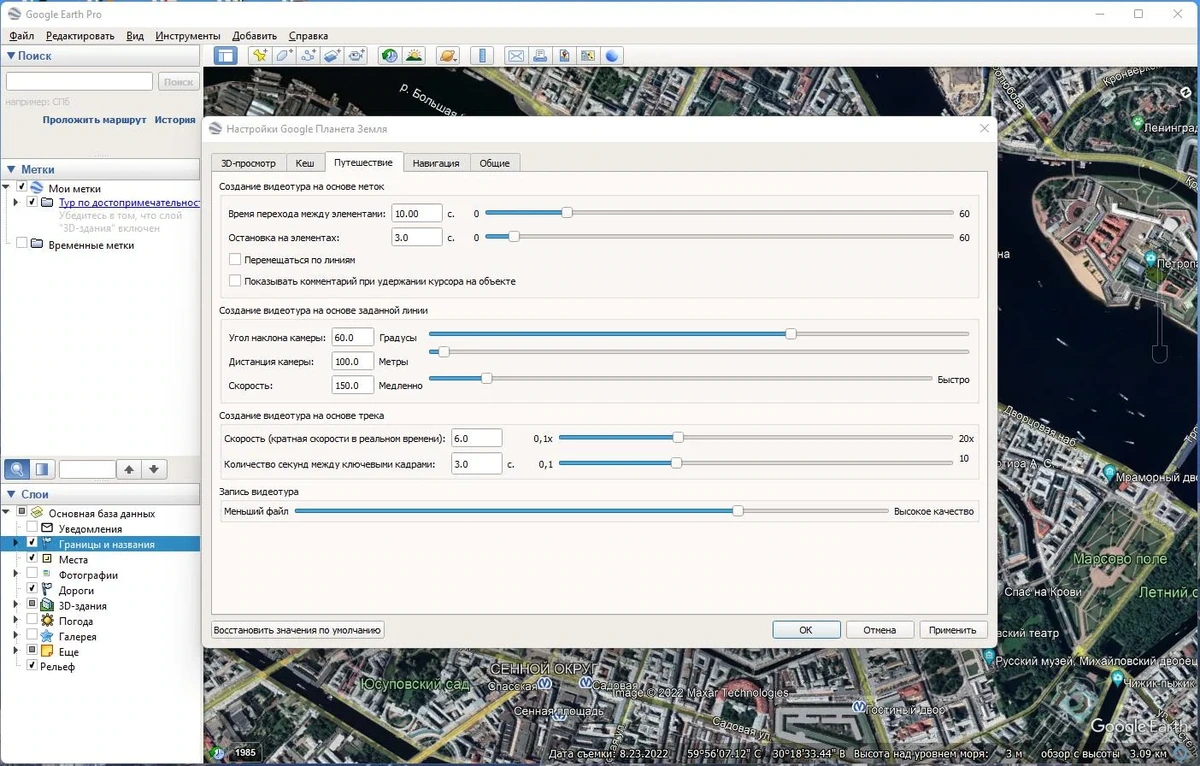Switch to the Навигация tab
Image resolution: width=1200 pixels, height=766 pixels.
[x=436, y=163]
